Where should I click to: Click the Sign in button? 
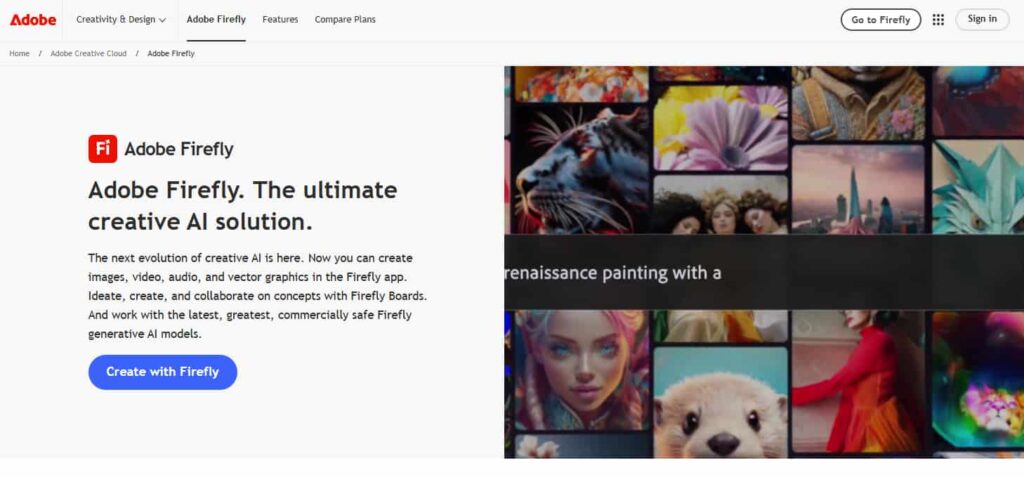pos(982,19)
